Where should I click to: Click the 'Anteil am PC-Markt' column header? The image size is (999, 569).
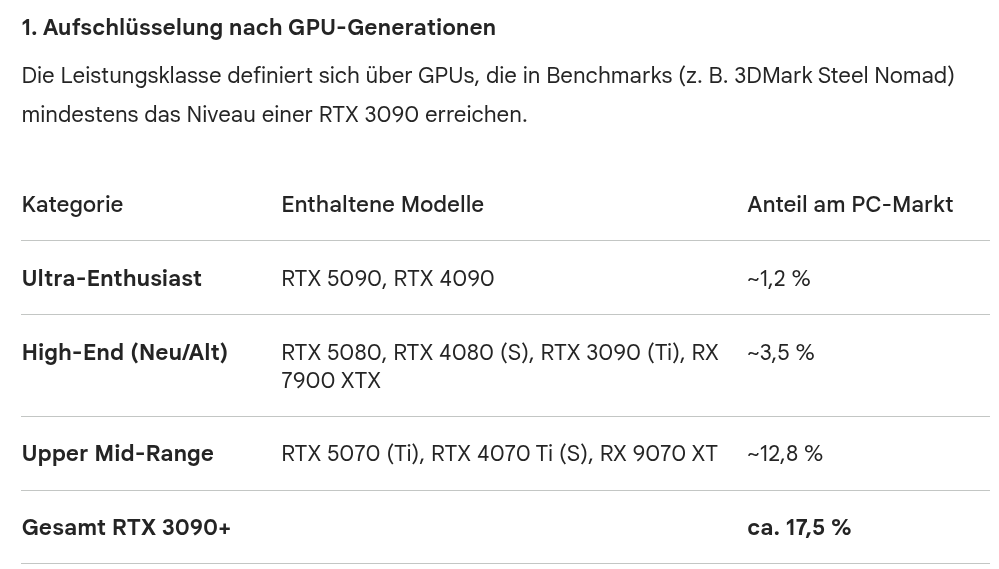[850, 205]
